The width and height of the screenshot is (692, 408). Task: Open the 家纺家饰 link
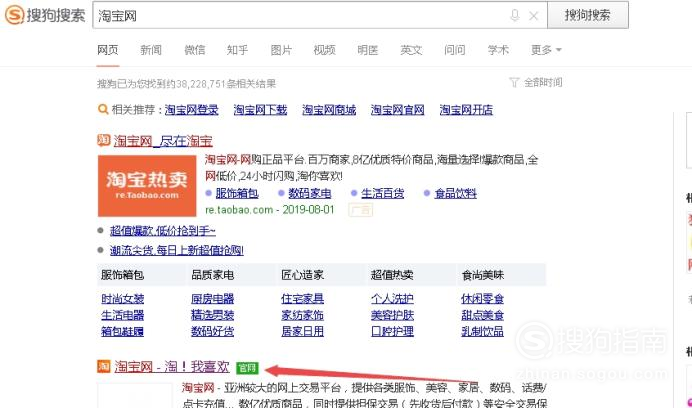303,315
